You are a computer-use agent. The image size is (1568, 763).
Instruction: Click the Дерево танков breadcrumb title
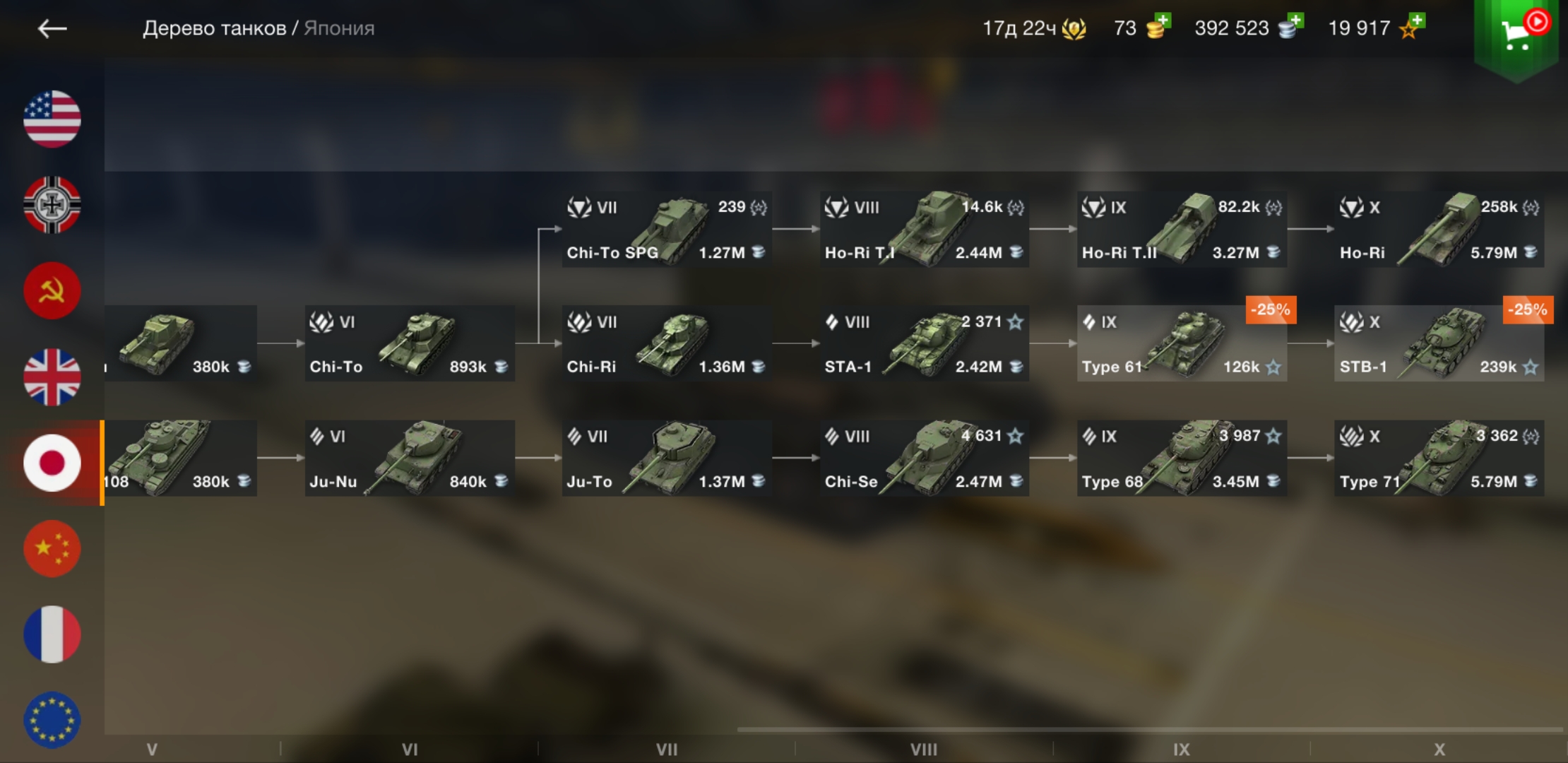click(215, 28)
